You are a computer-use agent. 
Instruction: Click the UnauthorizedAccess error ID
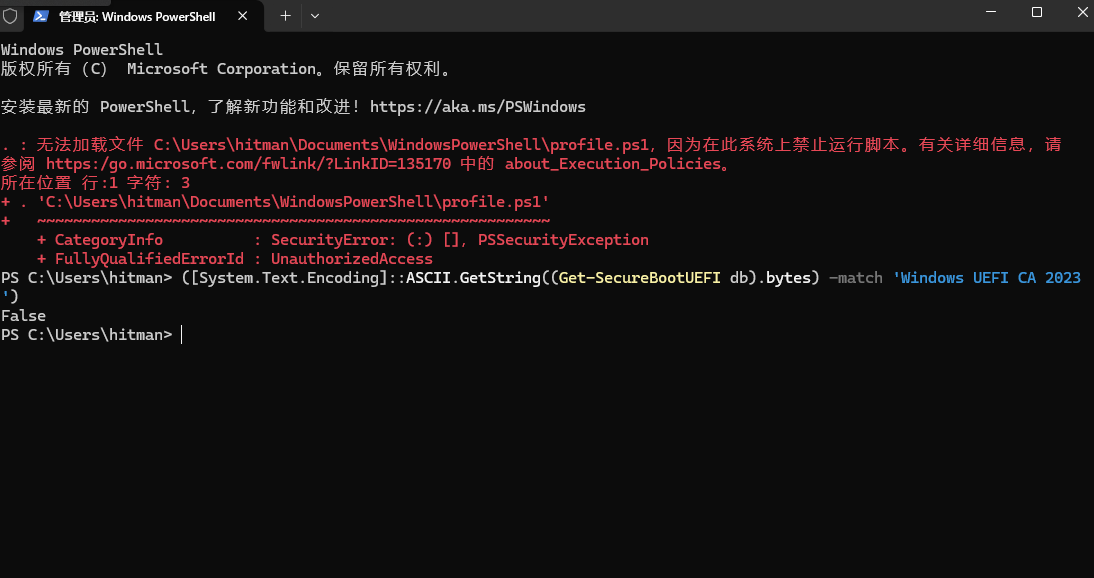pos(352,259)
